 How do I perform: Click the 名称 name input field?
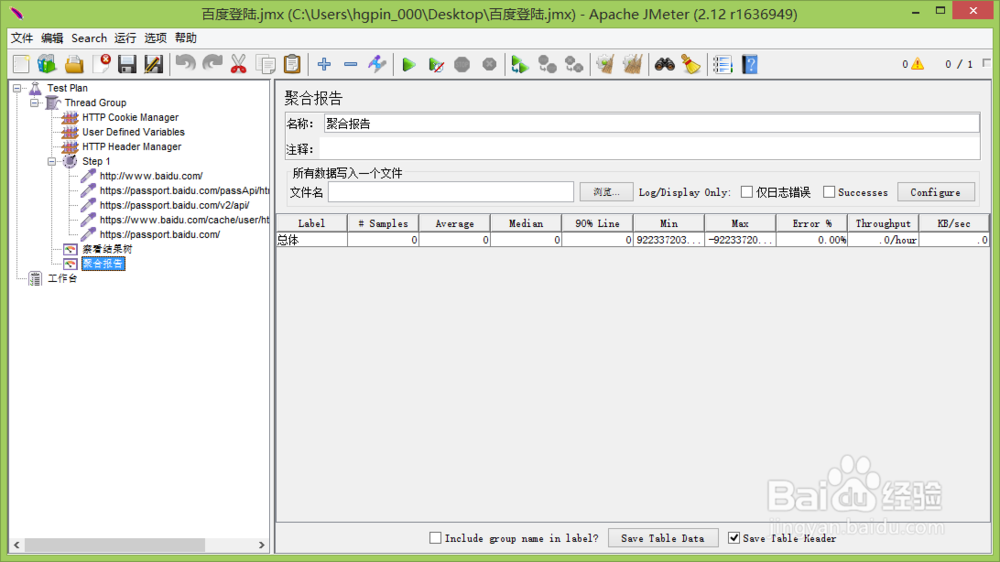click(x=651, y=124)
